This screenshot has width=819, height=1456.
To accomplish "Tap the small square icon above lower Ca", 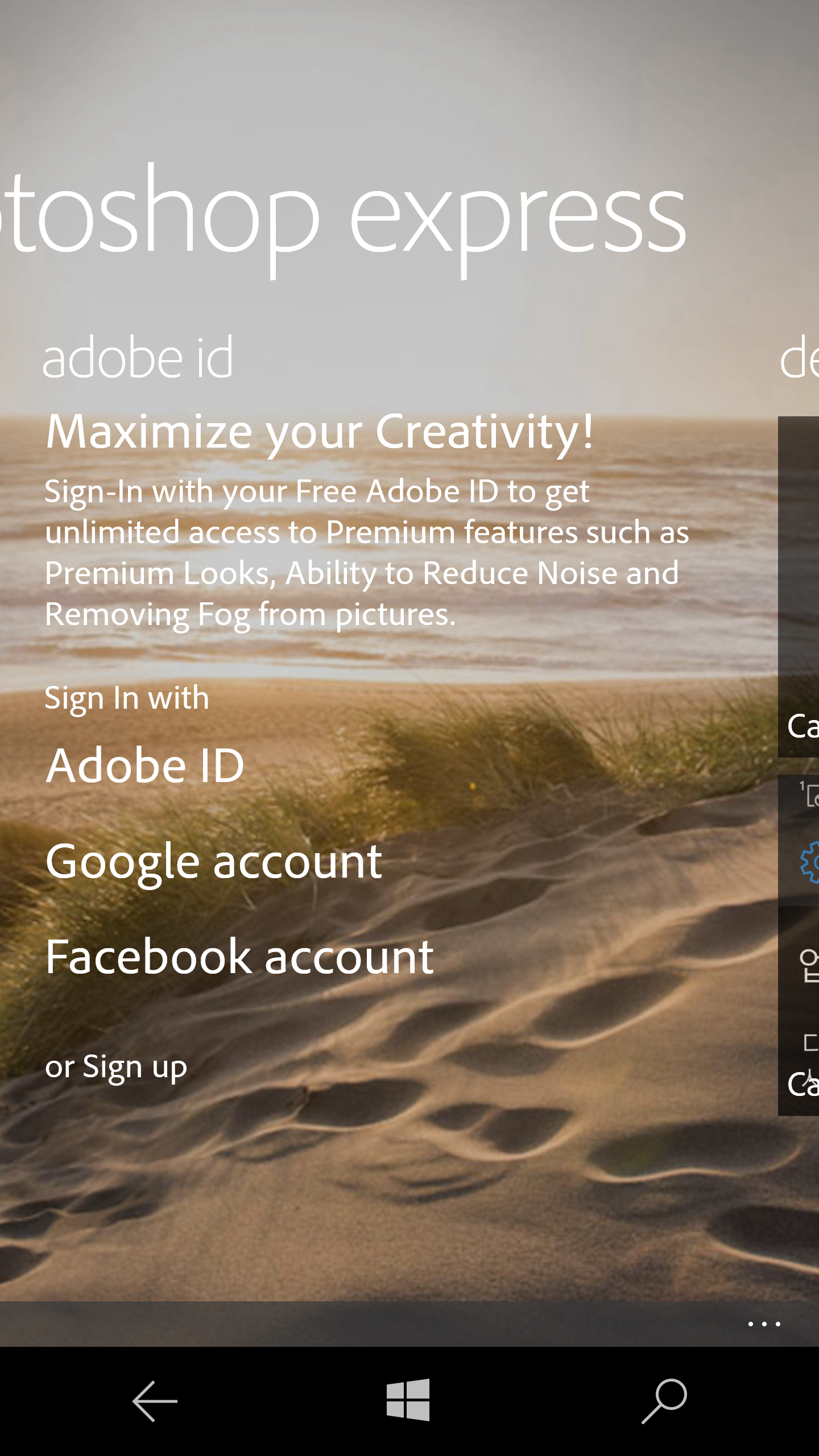I will pyautogui.click(x=811, y=1043).
